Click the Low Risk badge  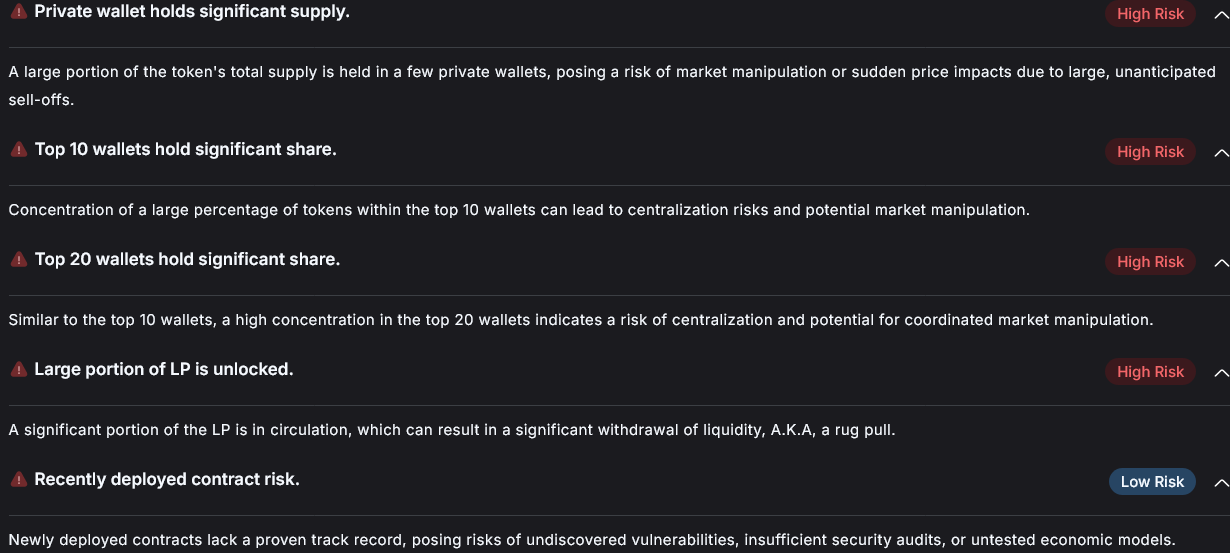coord(1152,482)
